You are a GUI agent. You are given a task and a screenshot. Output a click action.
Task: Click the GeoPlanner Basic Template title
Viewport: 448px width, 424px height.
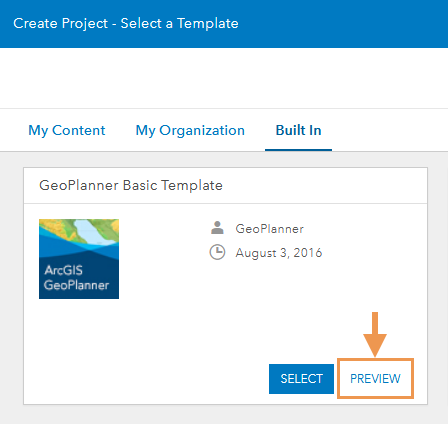click(x=131, y=185)
